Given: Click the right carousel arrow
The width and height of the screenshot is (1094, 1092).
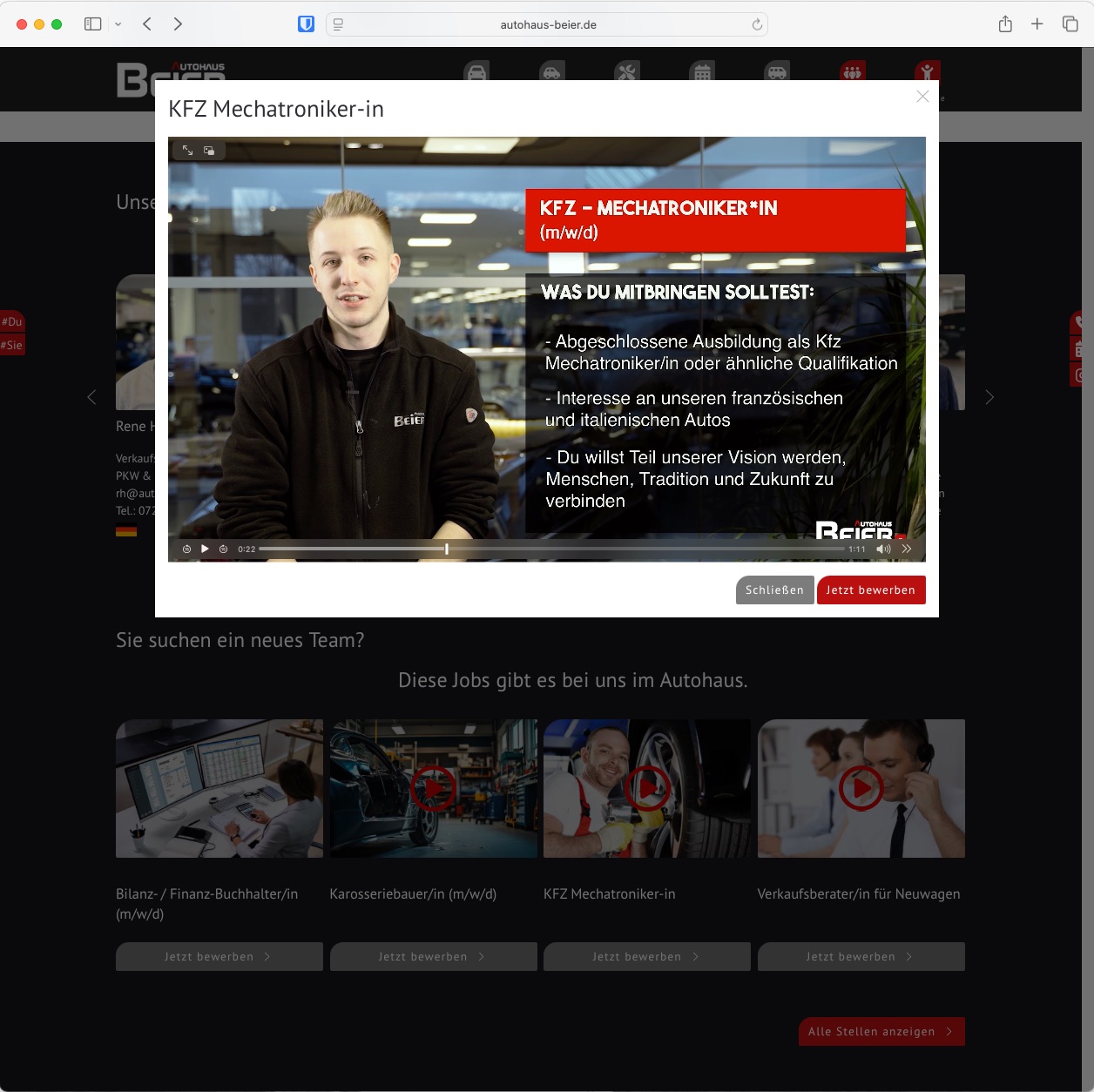Looking at the screenshot, I should [x=989, y=396].
